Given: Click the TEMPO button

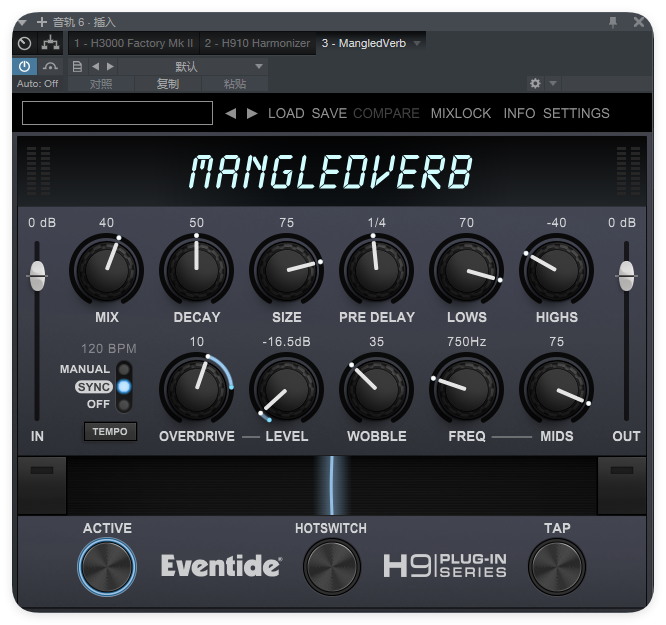Looking at the screenshot, I should click(110, 432).
